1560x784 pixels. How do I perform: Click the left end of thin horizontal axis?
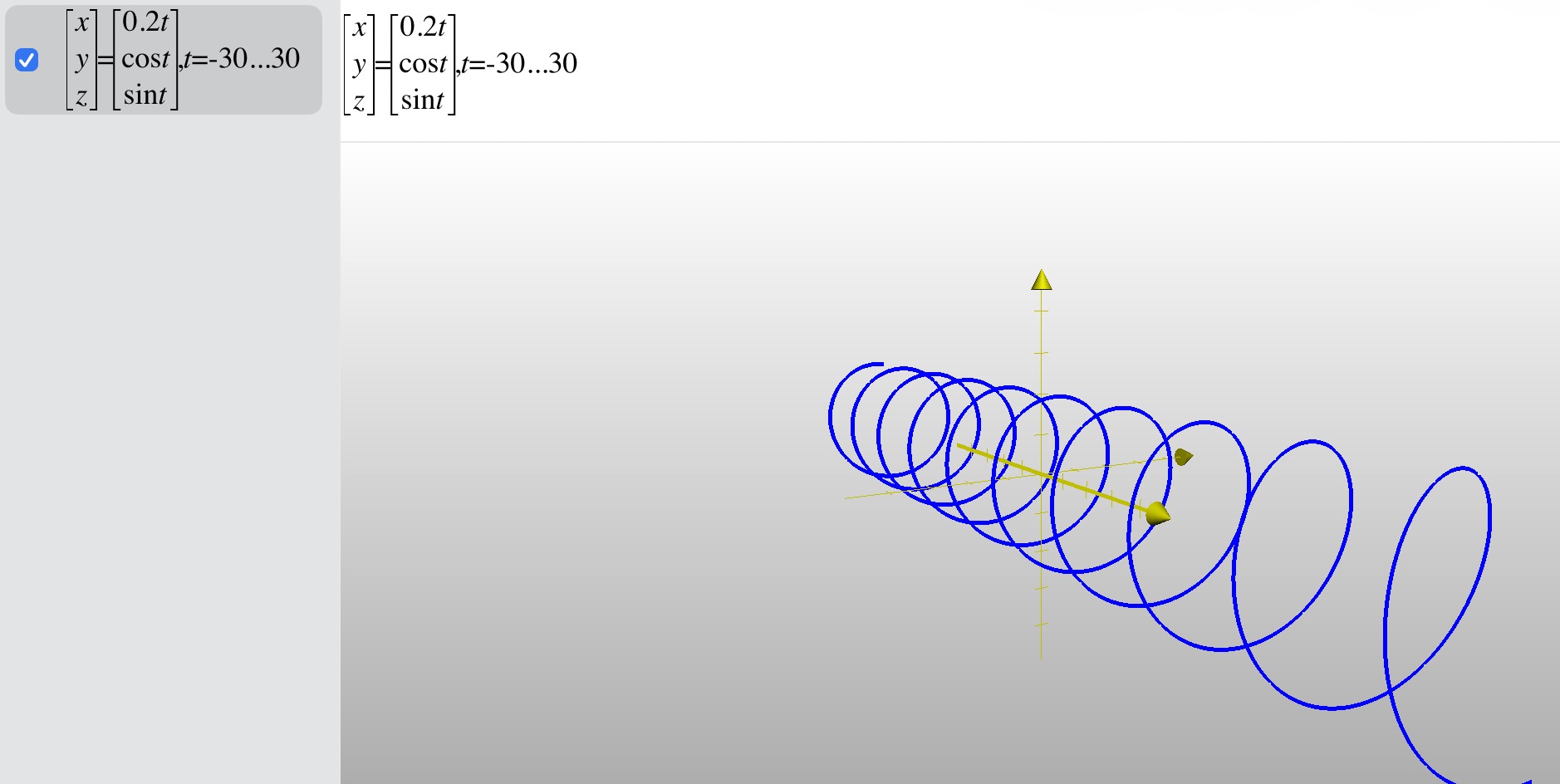849,497
